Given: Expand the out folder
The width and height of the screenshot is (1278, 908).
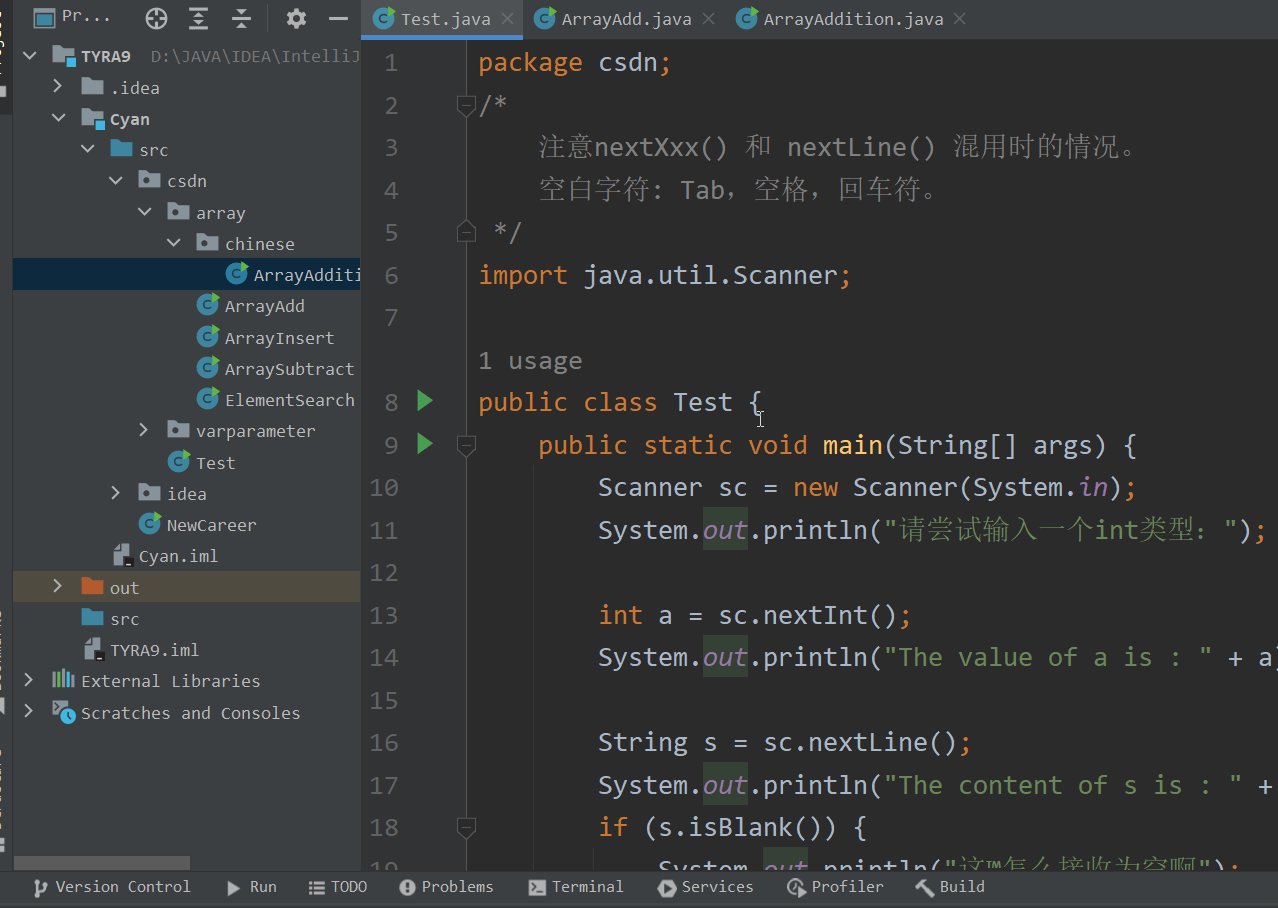Looking at the screenshot, I should 57,586.
